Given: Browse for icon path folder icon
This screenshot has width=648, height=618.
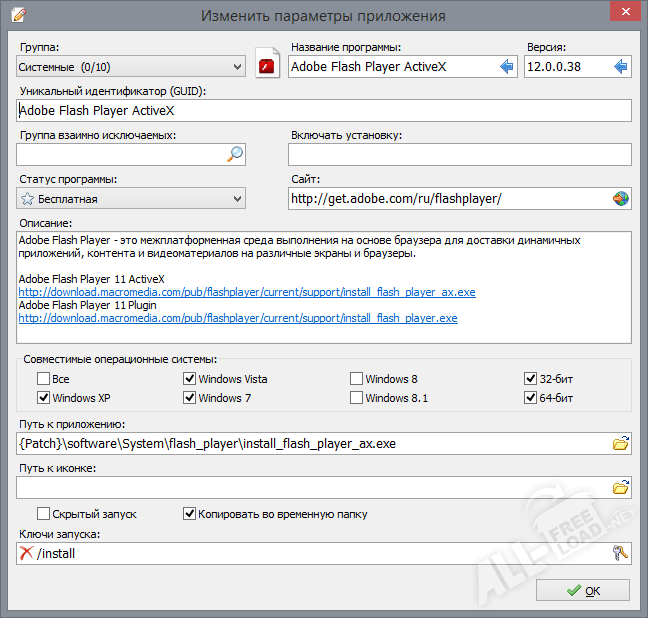Looking at the screenshot, I should (x=621, y=488).
